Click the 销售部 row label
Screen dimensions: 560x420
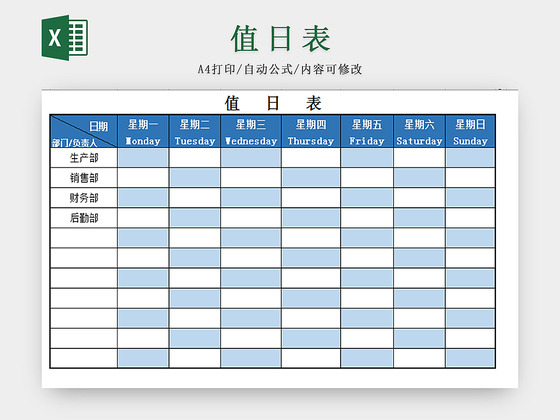(x=84, y=178)
